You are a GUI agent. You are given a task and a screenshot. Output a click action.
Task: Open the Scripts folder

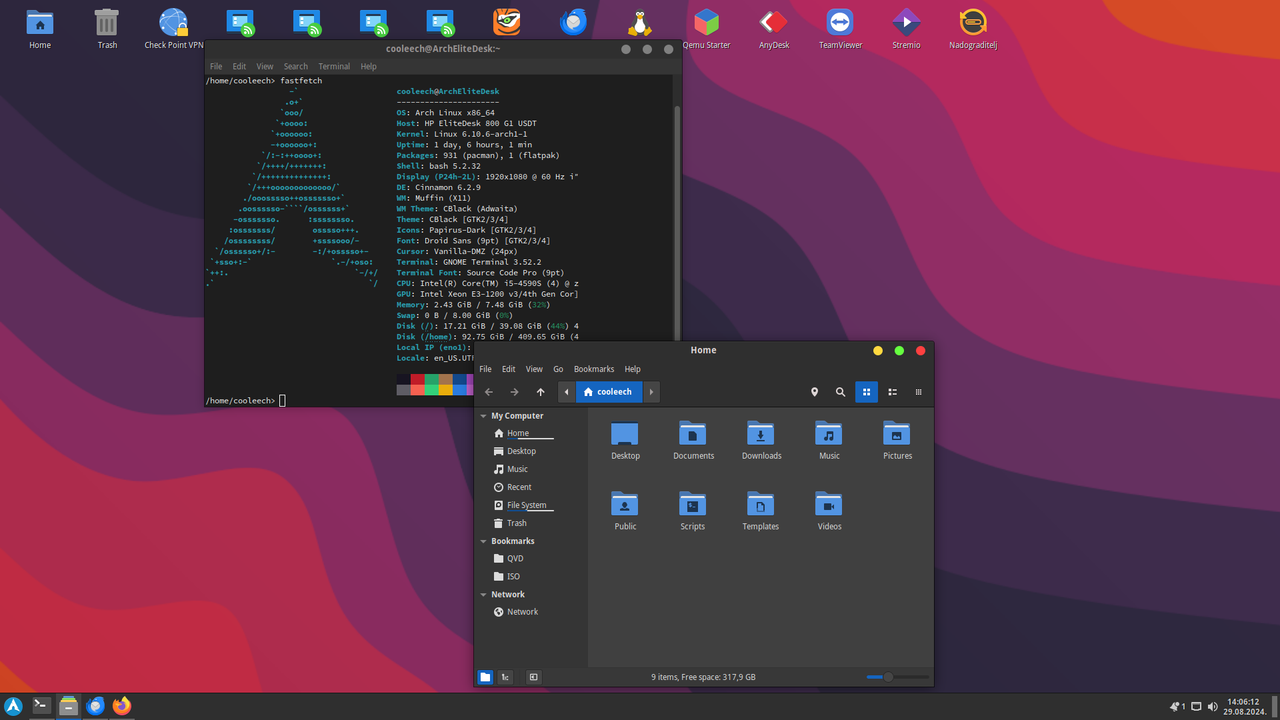[693, 511]
